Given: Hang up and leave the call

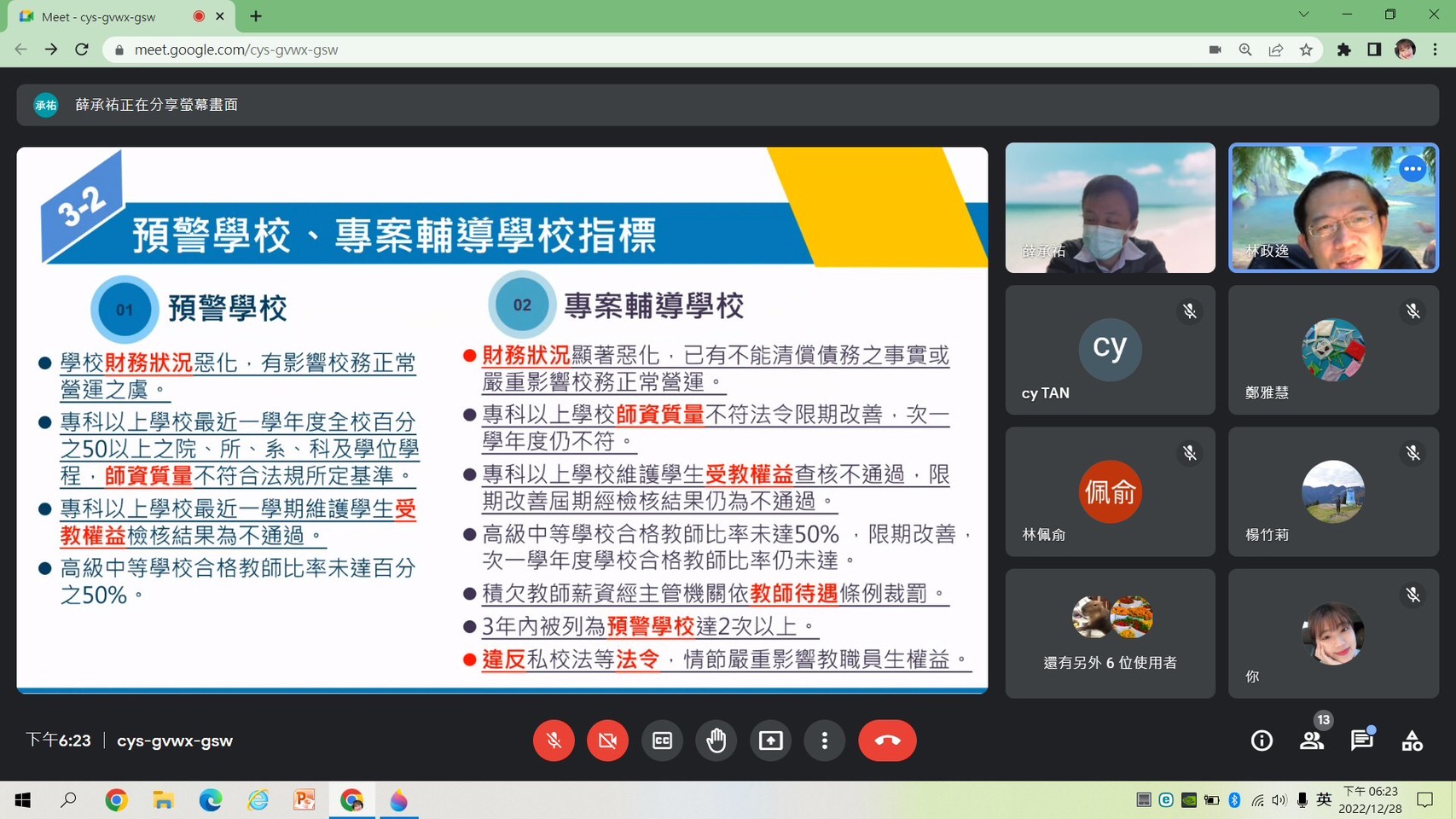Looking at the screenshot, I should [887, 741].
